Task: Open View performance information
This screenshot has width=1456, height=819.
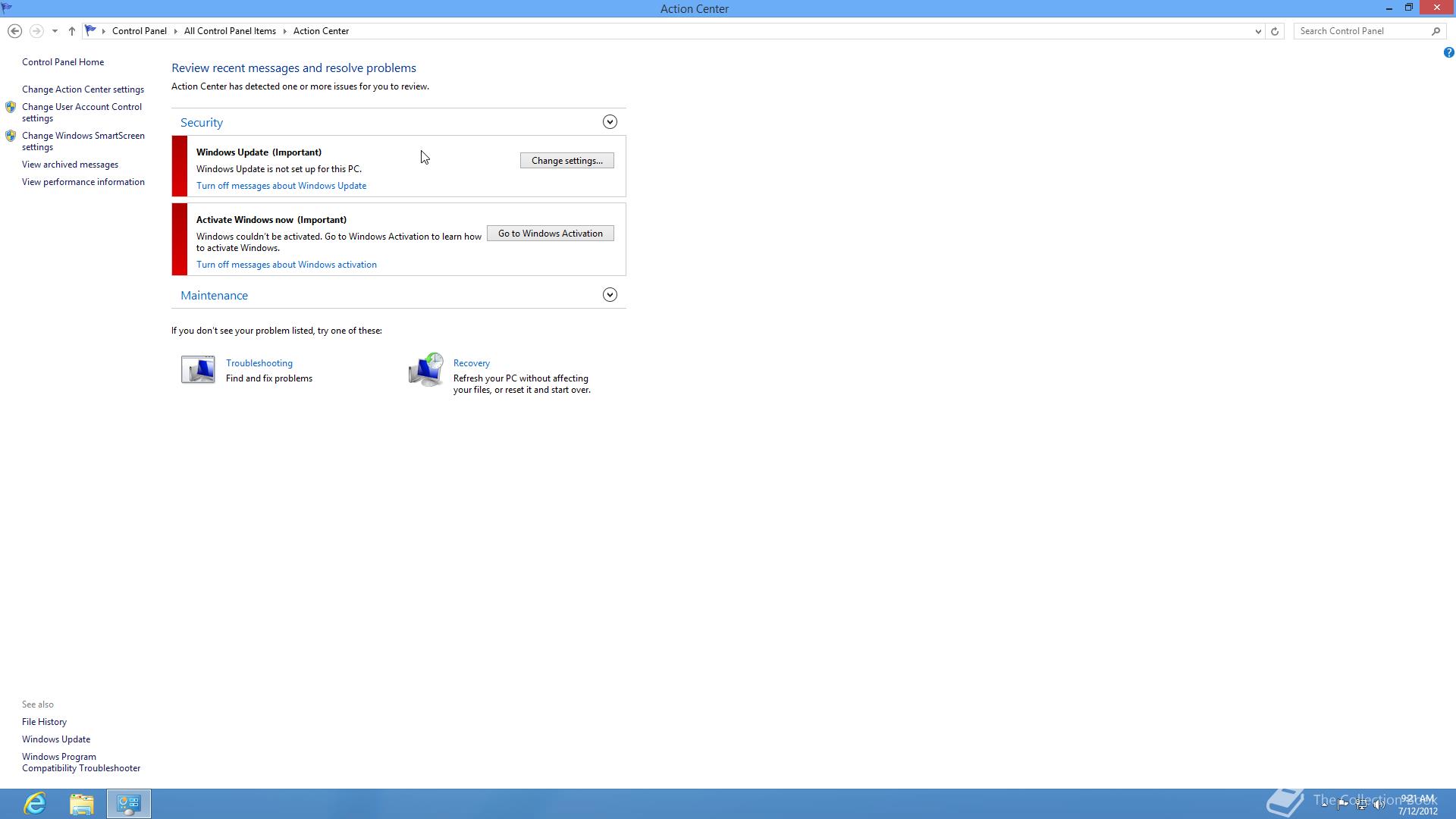Action: click(x=83, y=182)
